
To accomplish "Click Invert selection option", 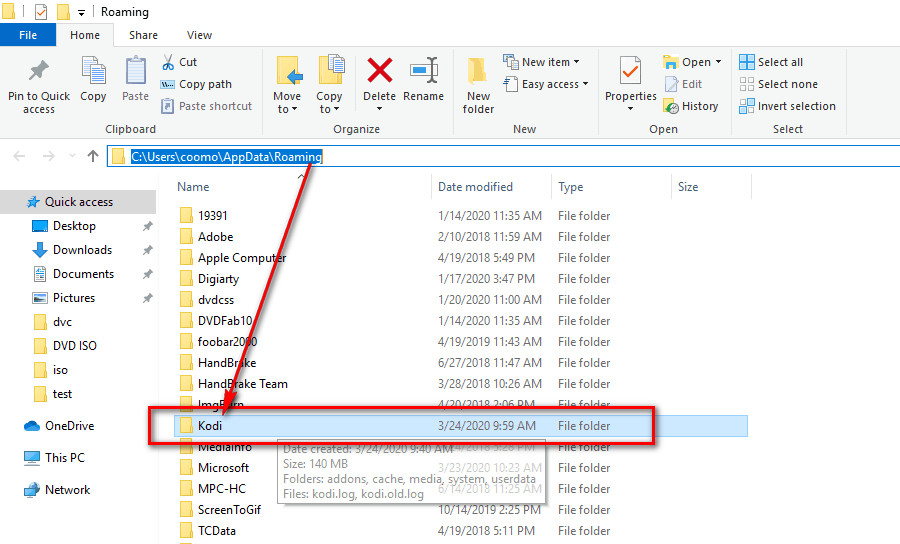I will click(787, 106).
